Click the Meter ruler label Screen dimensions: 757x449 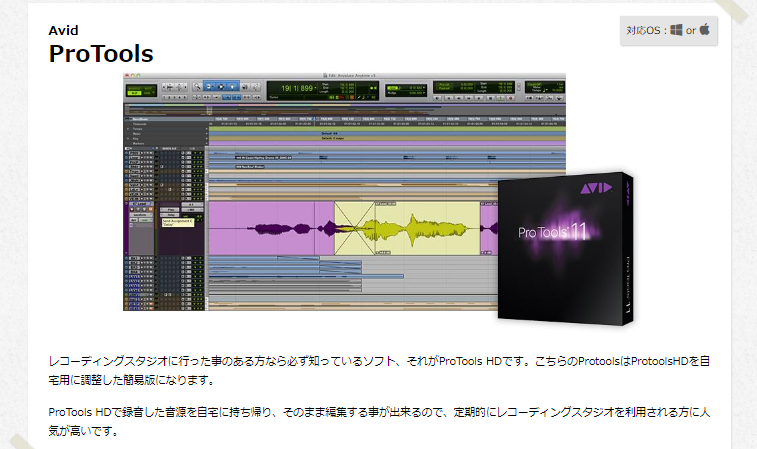click(x=137, y=134)
